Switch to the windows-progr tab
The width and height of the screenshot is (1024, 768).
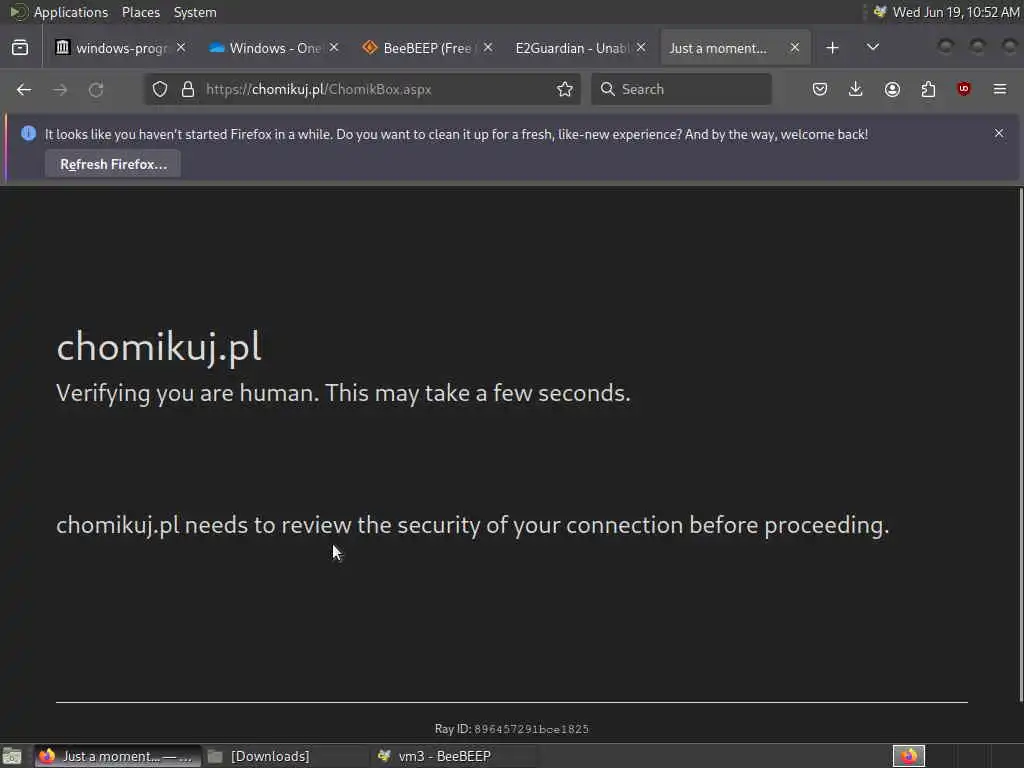coord(121,48)
